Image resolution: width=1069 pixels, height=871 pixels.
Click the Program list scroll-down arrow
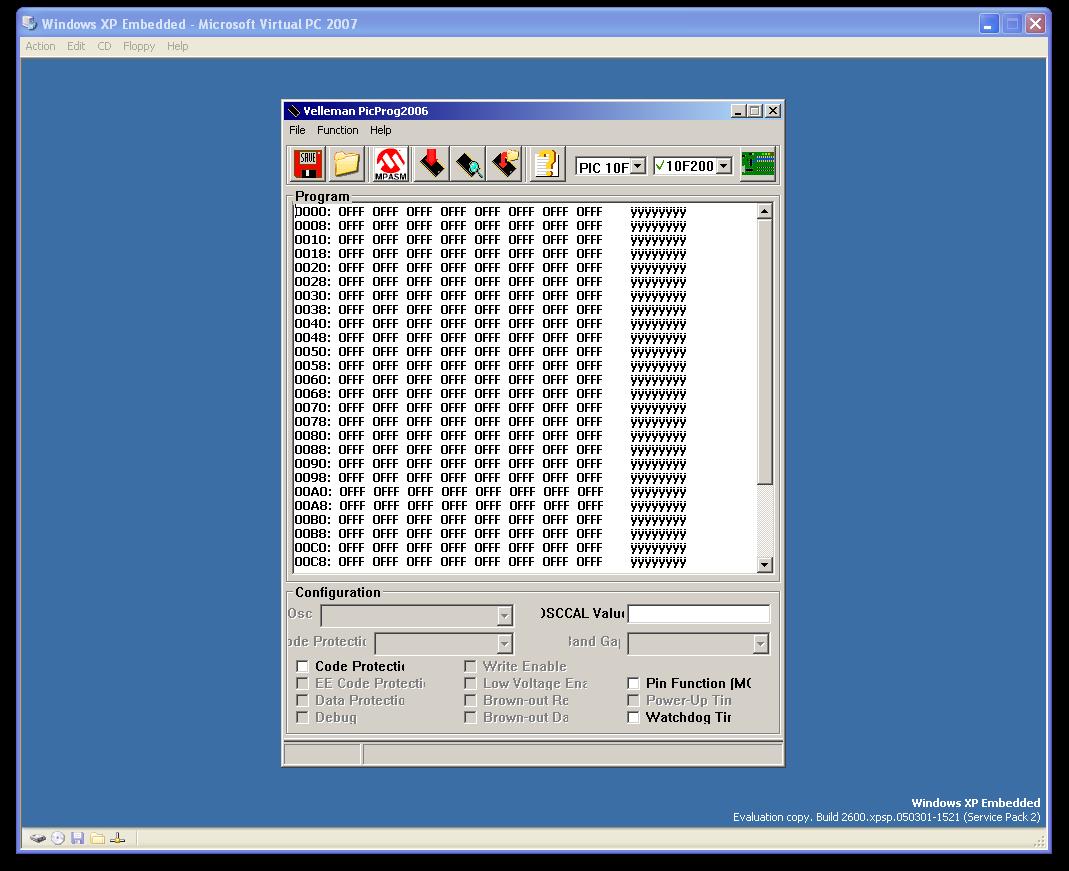[764, 564]
